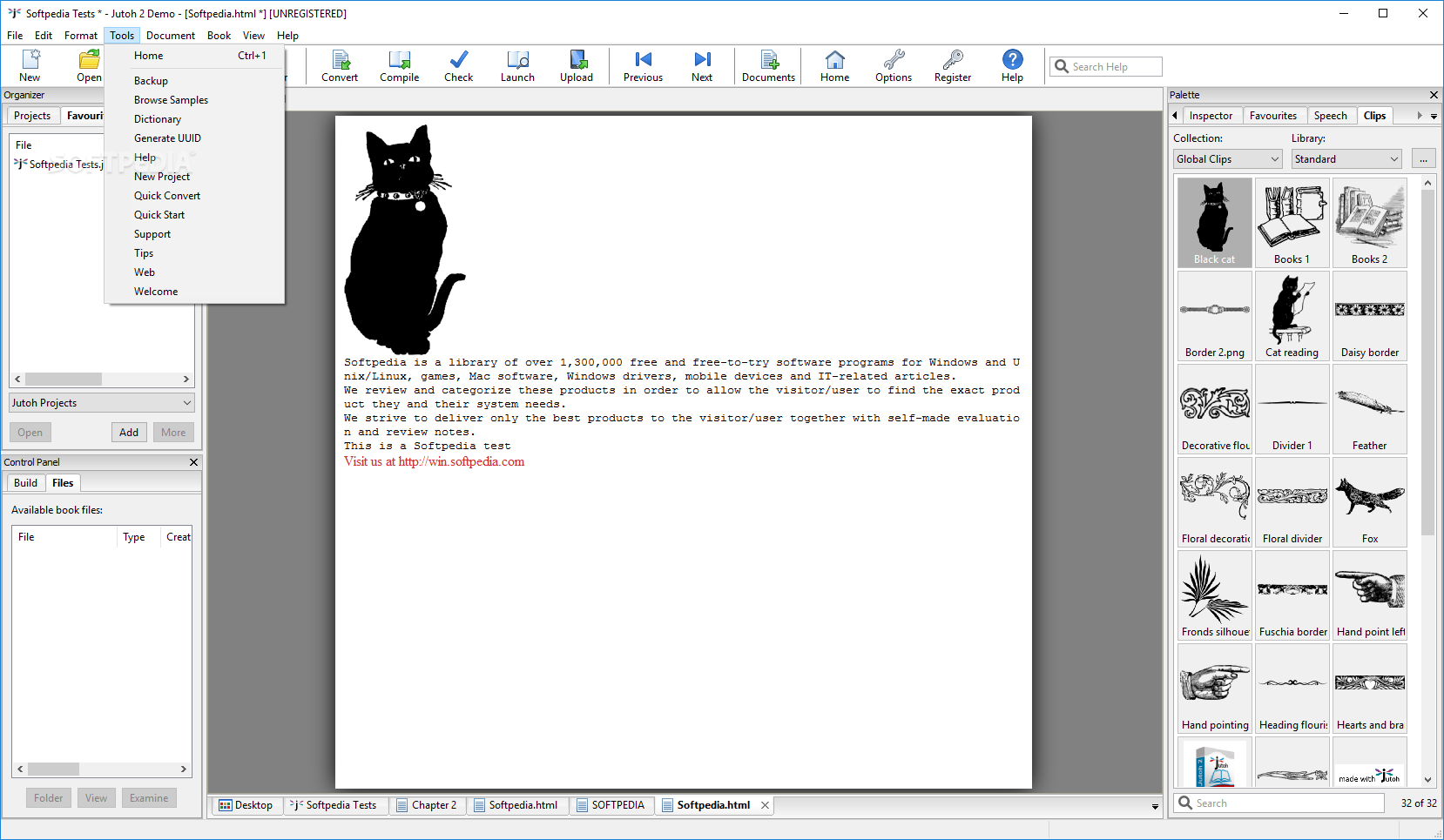
Task: Click the Home toolbar icon
Action: 835,66
